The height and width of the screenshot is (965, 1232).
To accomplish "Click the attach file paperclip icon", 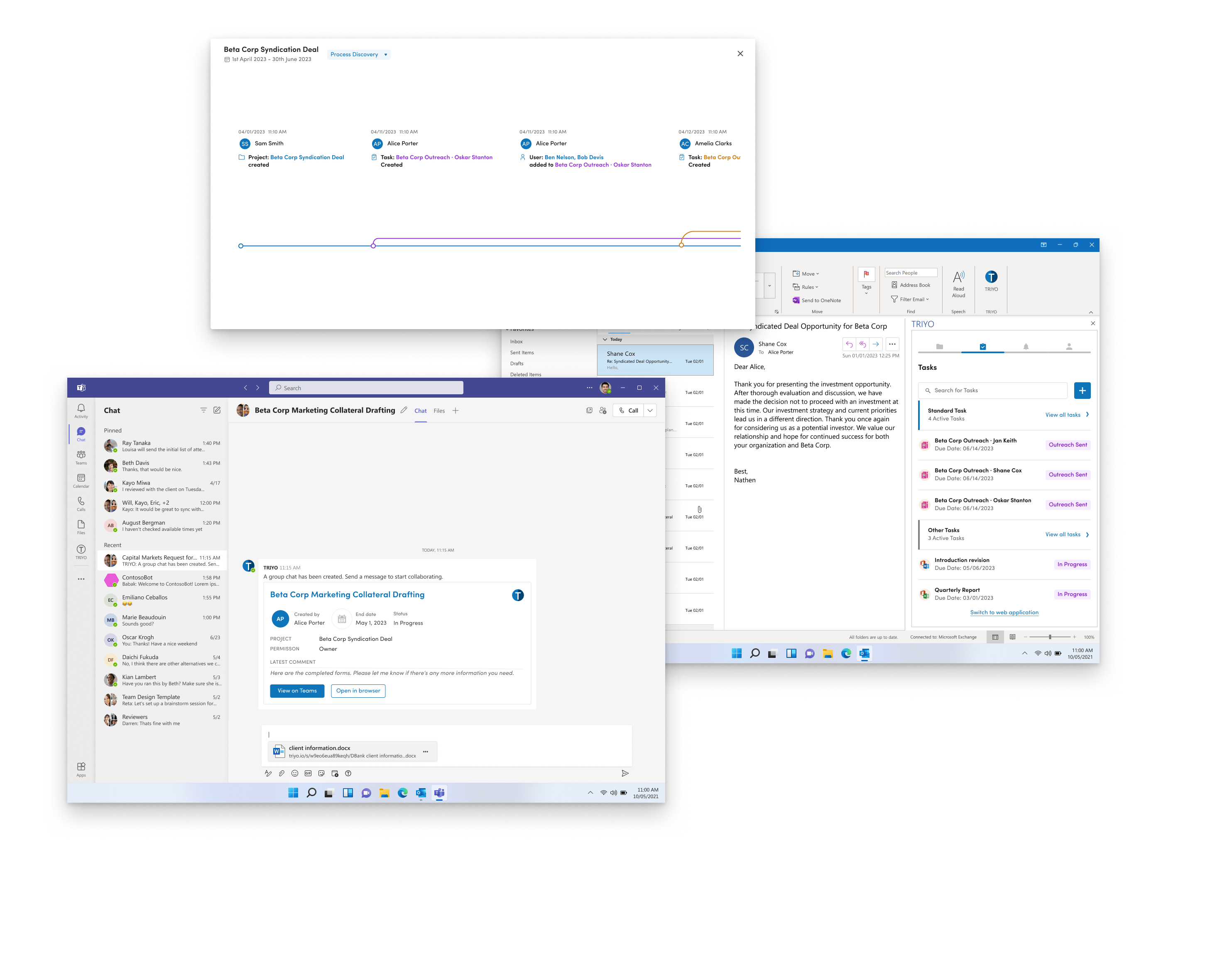I will click(282, 773).
